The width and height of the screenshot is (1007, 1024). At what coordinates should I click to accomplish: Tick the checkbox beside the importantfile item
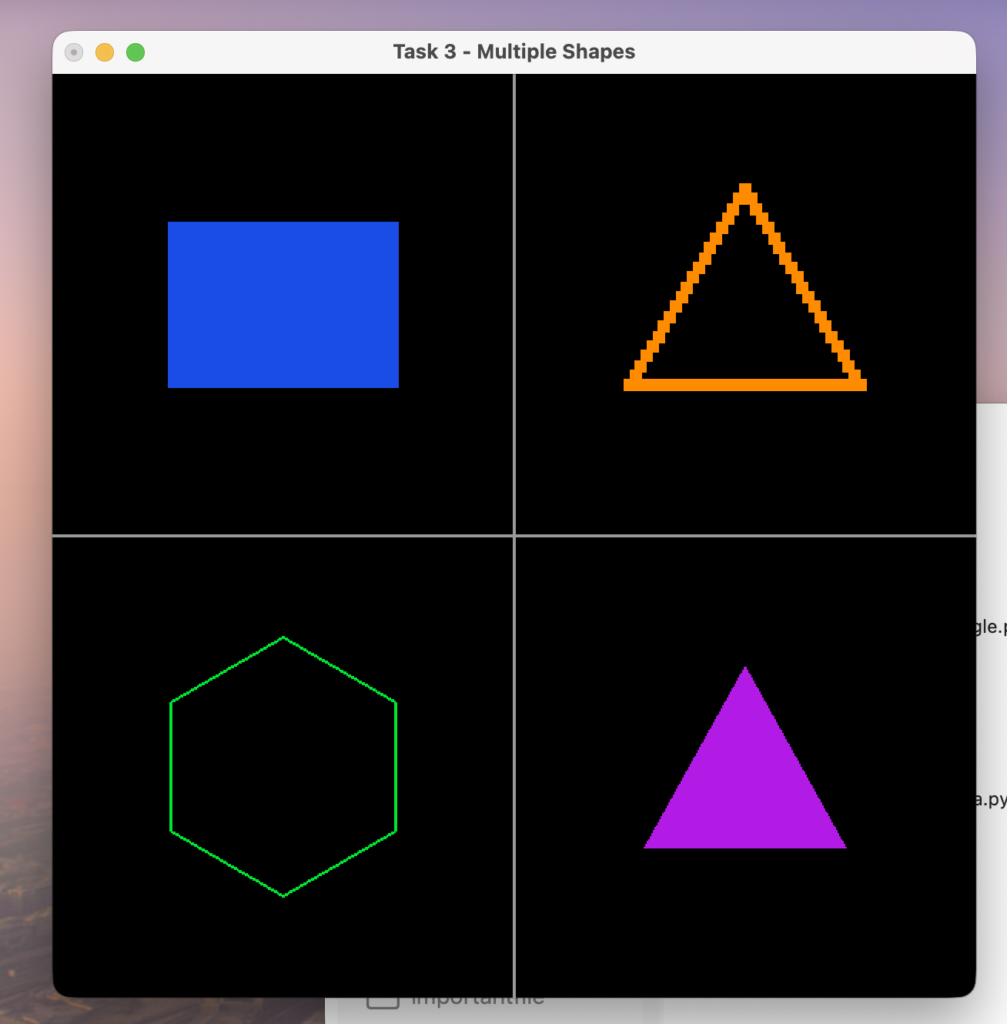tap(382, 1000)
